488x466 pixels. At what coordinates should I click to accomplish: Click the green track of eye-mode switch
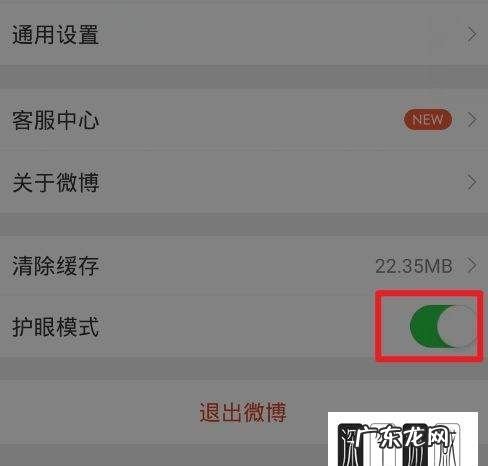coord(424,326)
